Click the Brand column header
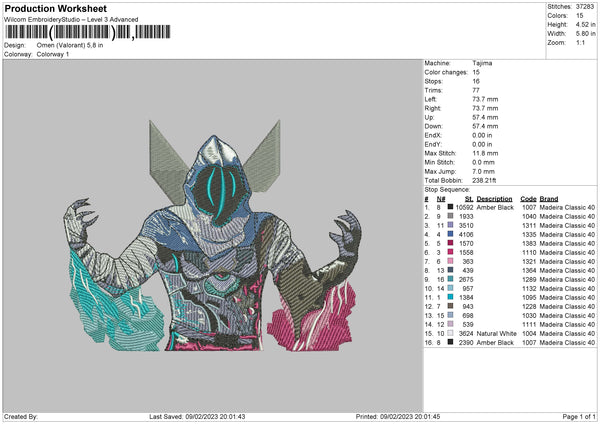This screenshot has height=424, width=600. tap(549, 198)
